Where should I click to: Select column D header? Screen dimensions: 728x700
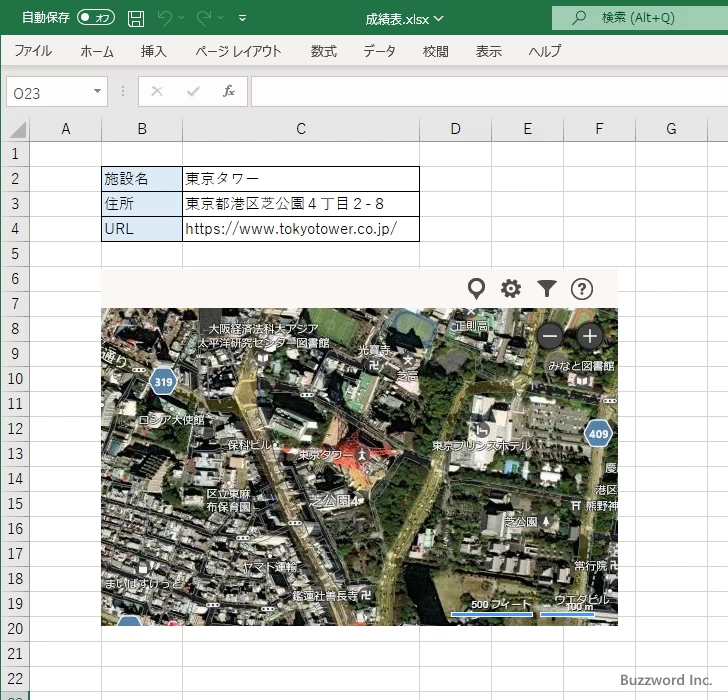pyautogui.click(x=455, y=129)
